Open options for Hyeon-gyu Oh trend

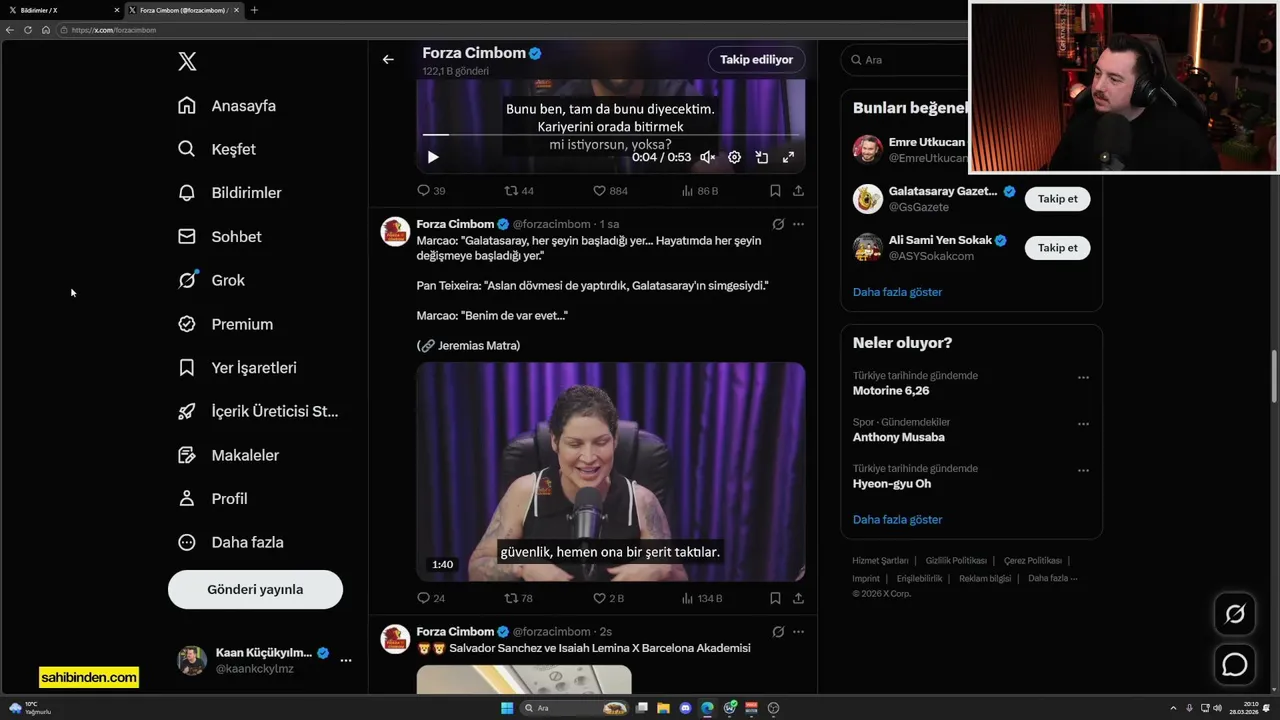click(x=1083, y=470)
